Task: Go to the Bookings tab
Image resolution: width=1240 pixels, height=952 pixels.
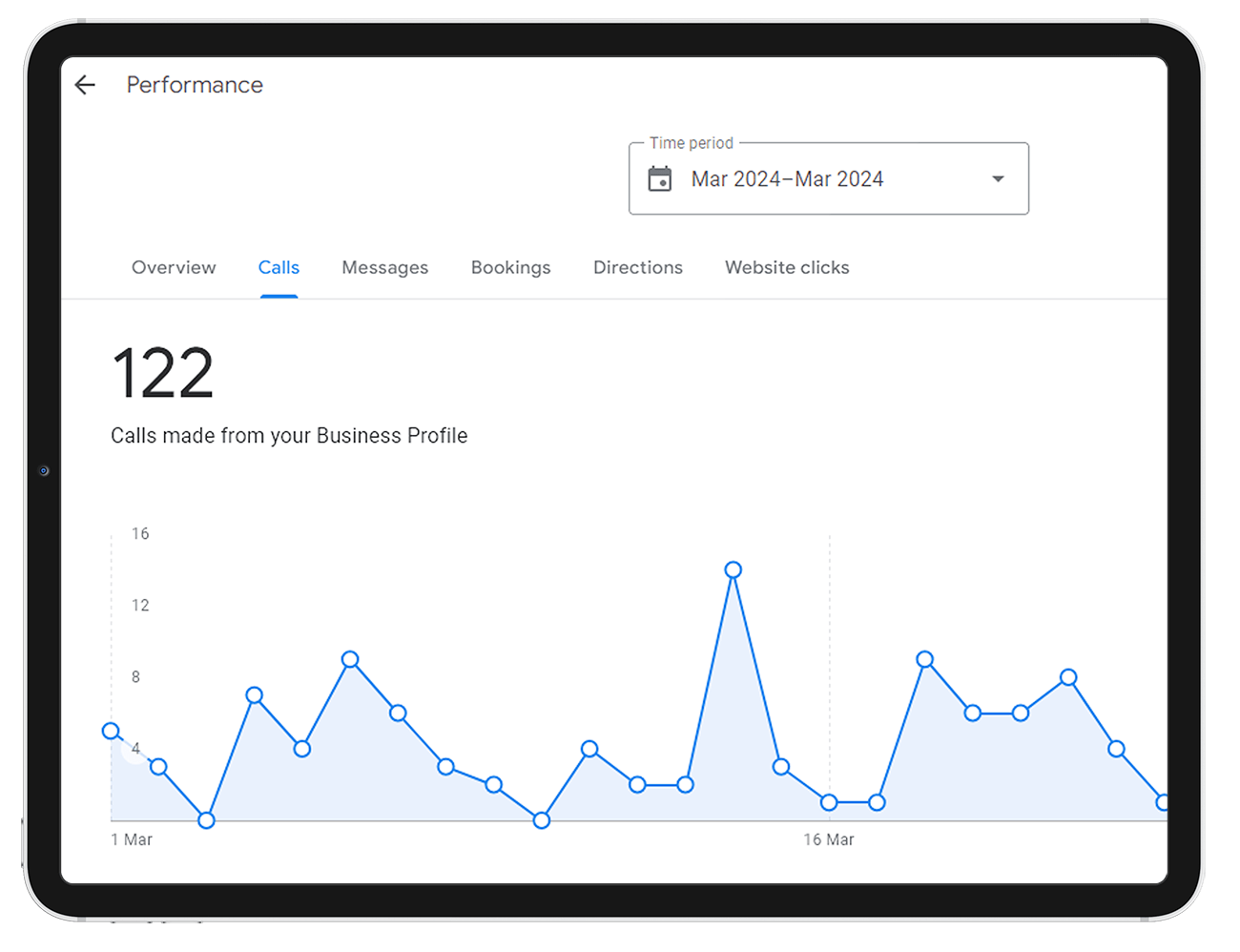Action: tap(511, 268)
